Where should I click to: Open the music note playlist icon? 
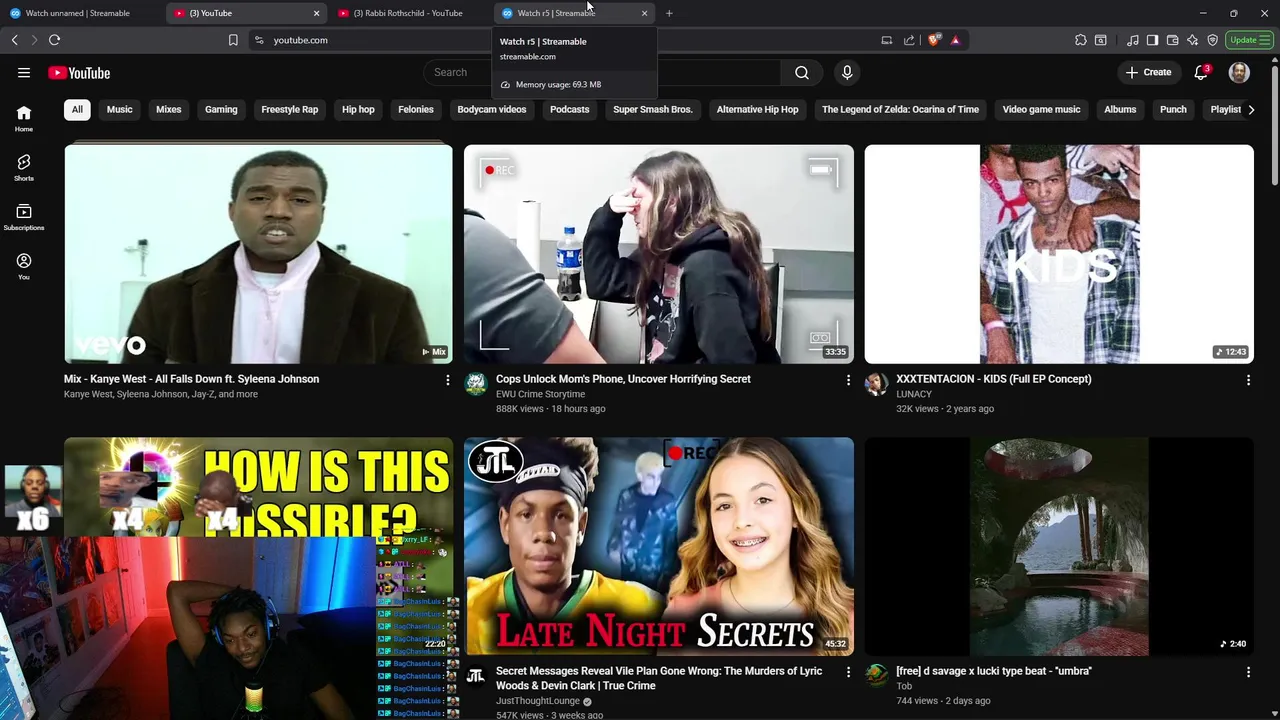coord(1132,40)
